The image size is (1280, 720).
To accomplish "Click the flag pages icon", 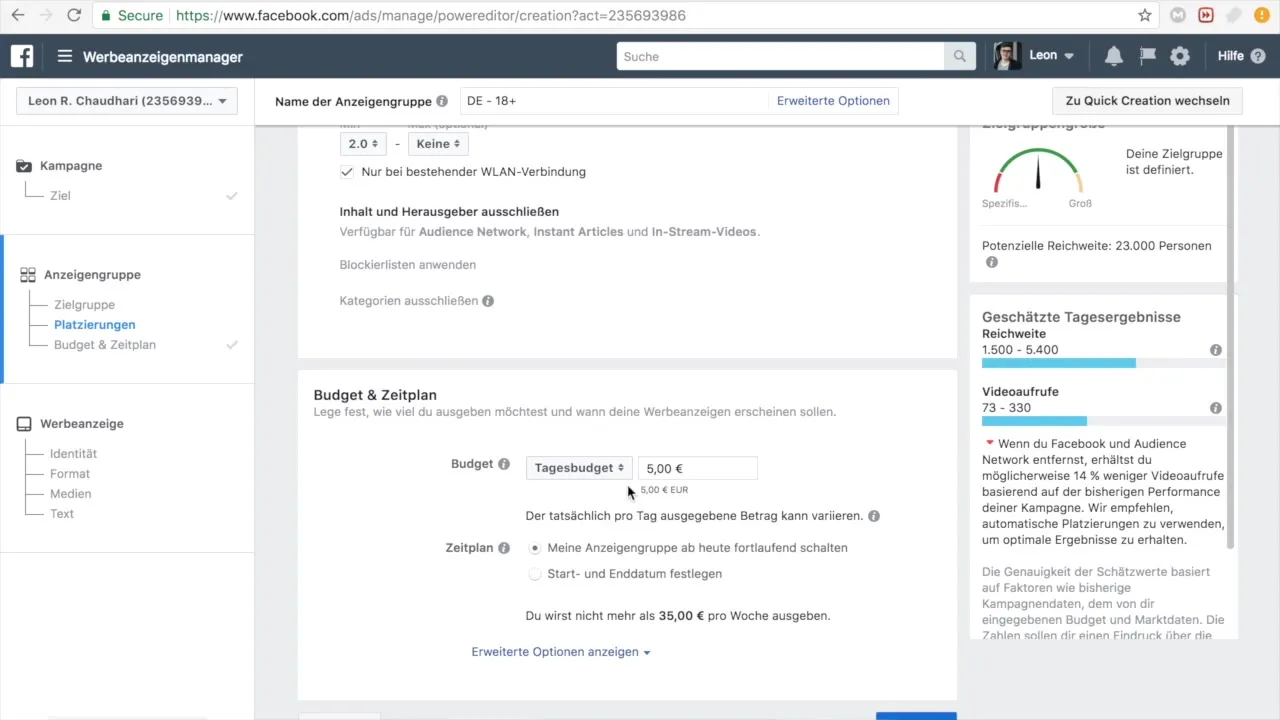I will click(1148, 57).
